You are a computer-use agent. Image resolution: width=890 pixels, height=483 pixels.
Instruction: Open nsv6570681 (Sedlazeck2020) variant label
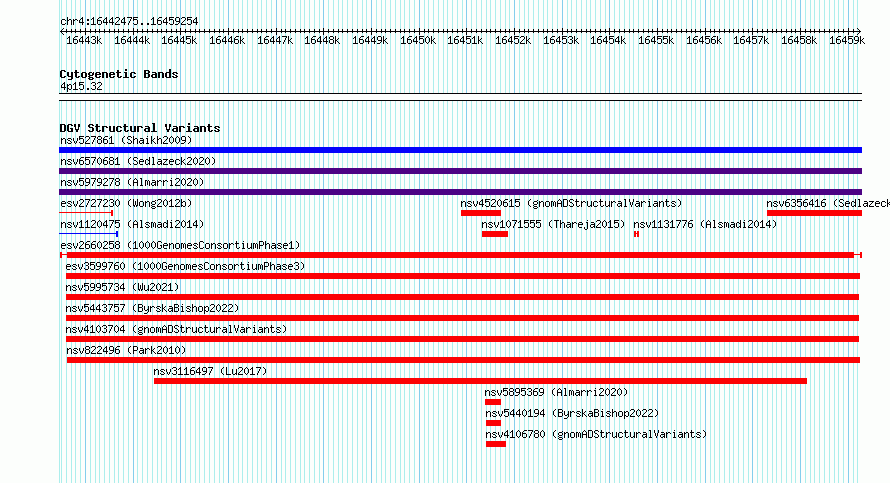pyautogui.click(x=138, y=161)
